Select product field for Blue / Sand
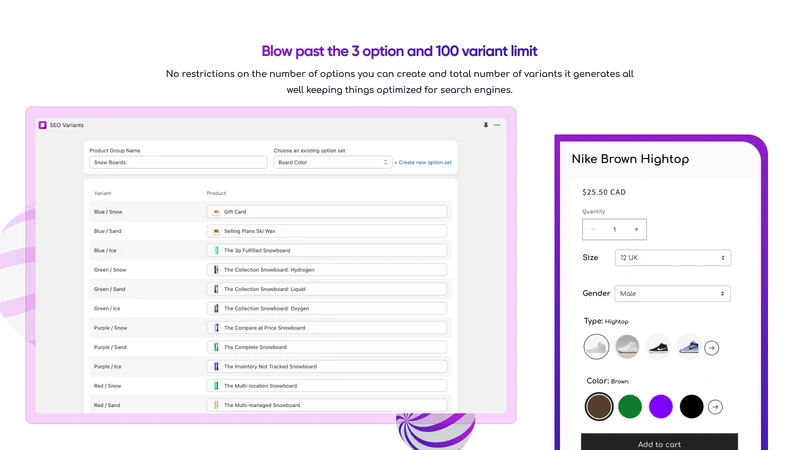 point(327,231)
